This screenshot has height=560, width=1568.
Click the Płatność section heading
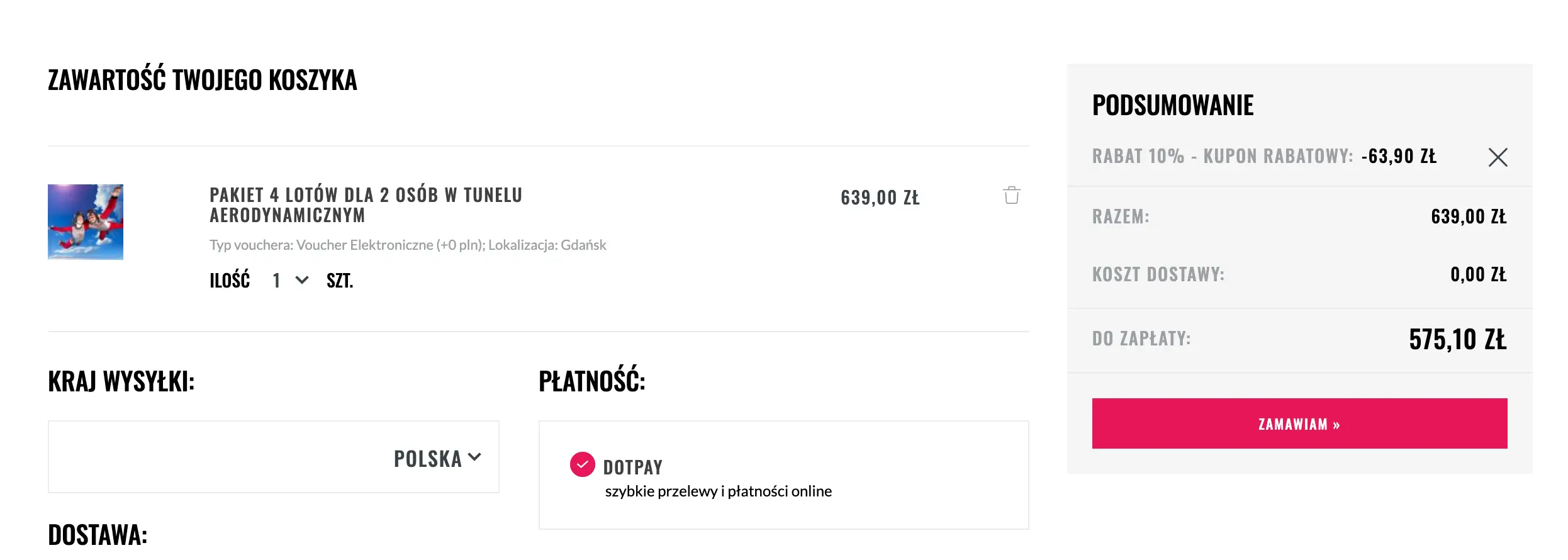[x=592, y=381]
